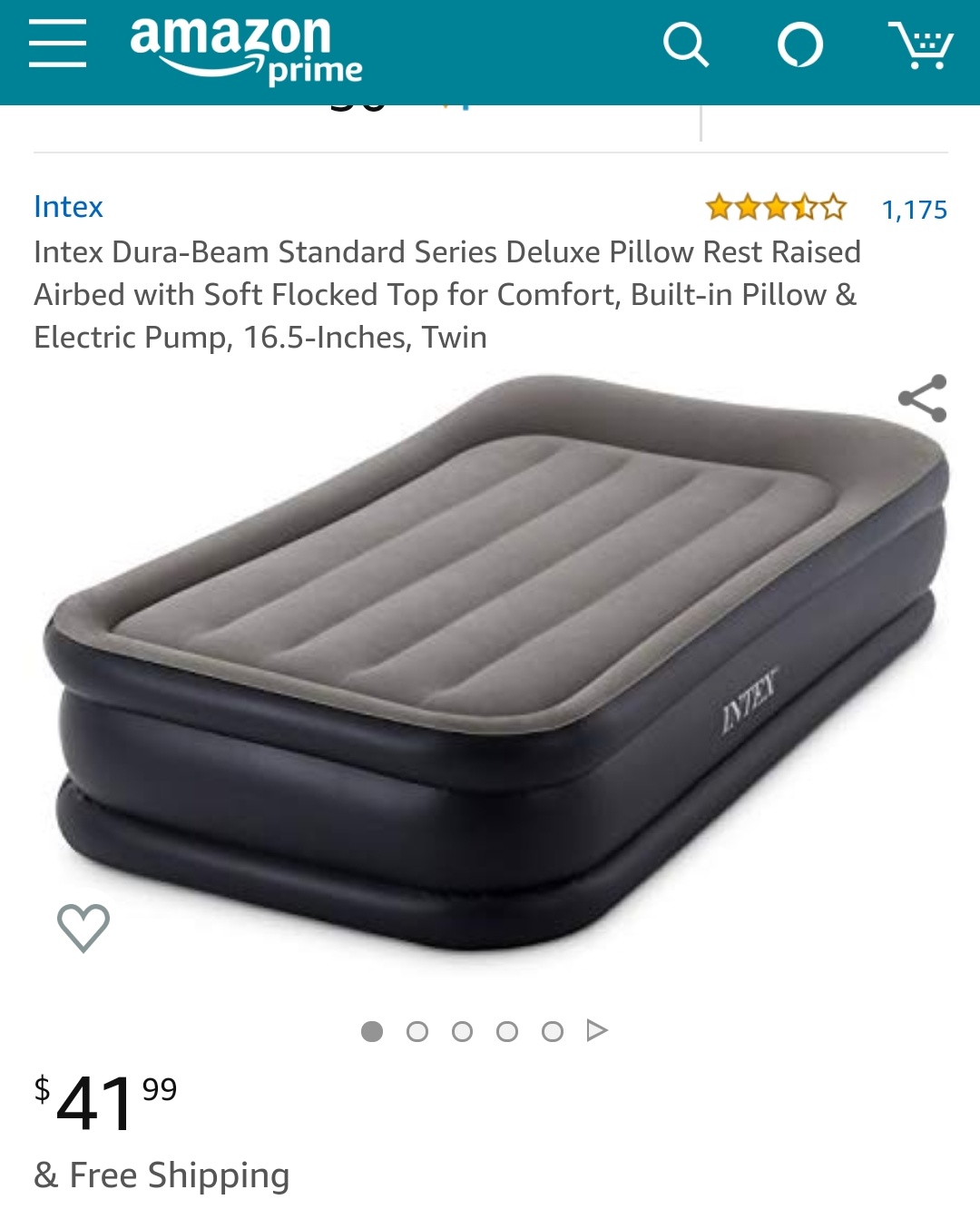Share this product via share icon
The width and height of the screenshot is (980, 1229).
tap(923, 398)
